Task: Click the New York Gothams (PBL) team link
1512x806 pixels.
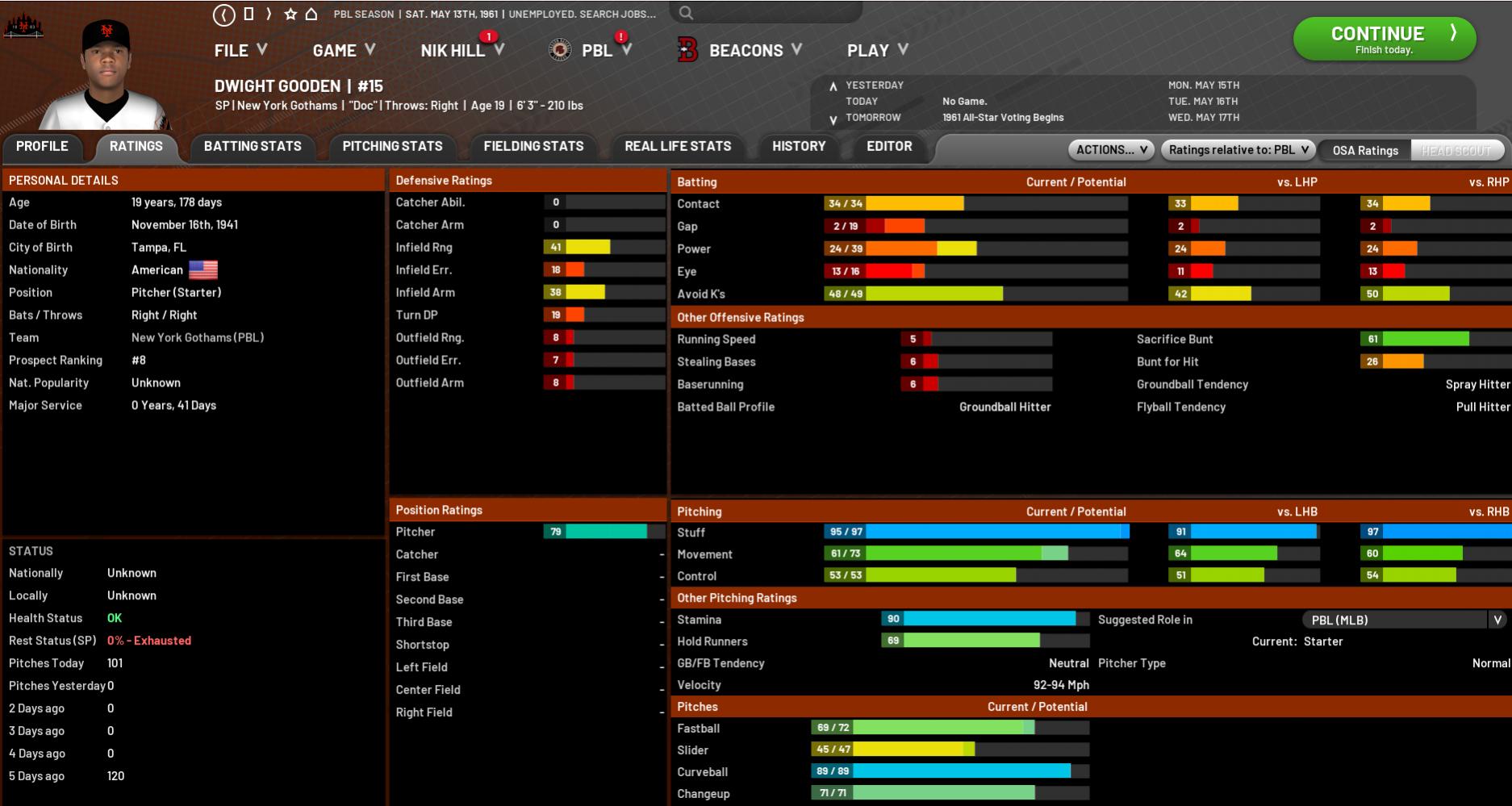Action: (198, 337)
